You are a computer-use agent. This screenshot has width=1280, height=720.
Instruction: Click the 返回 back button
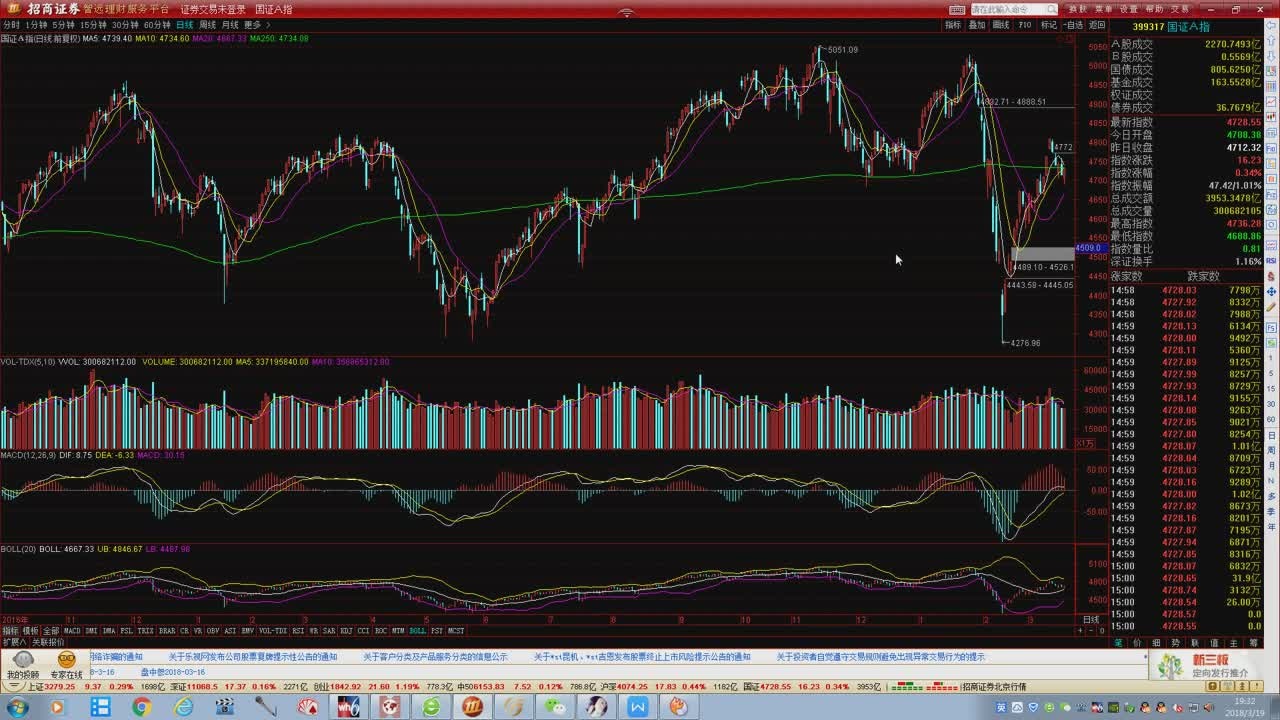pyautogui.click(x=1097, y=25)
